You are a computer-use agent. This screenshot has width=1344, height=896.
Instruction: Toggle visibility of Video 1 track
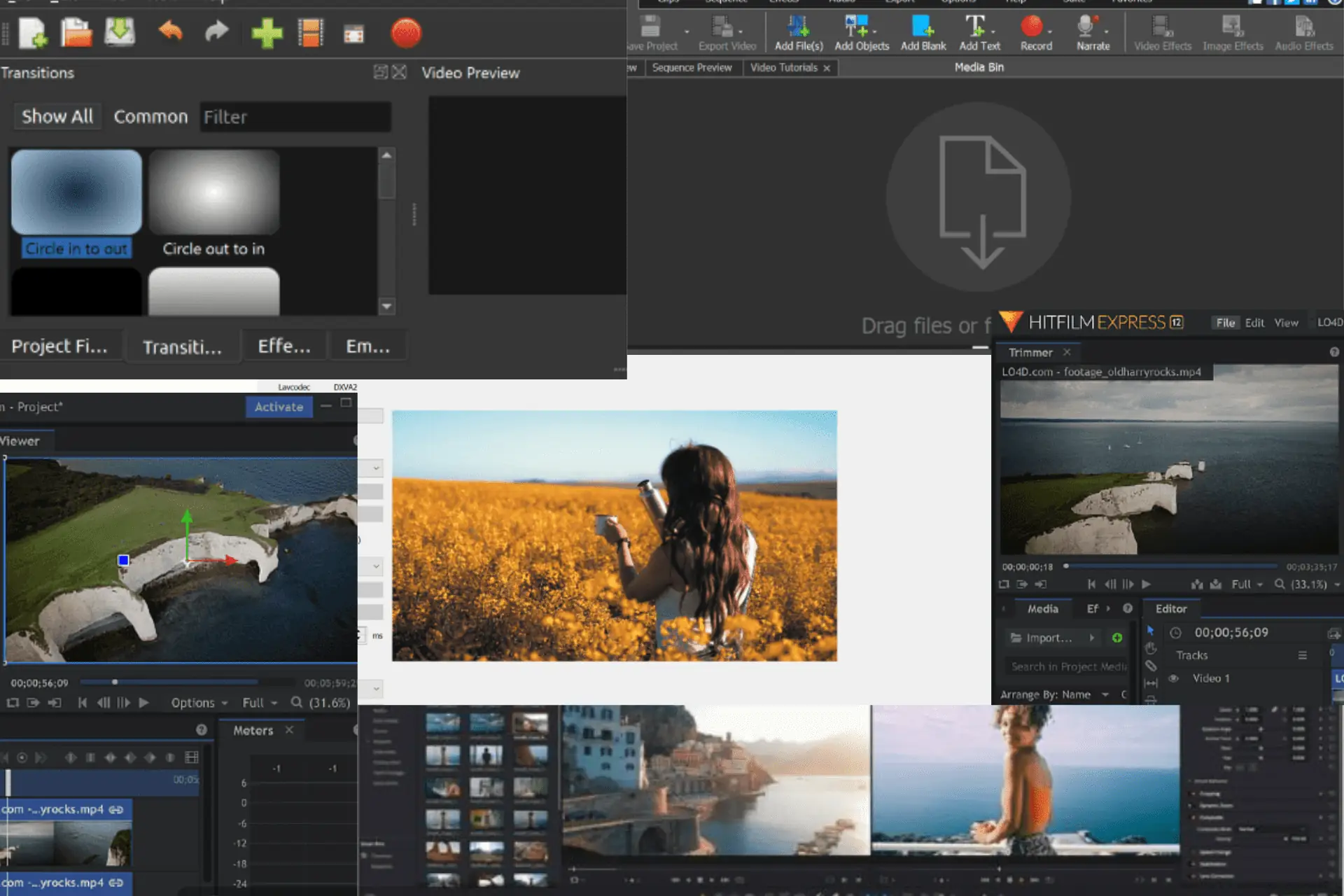1172,678
